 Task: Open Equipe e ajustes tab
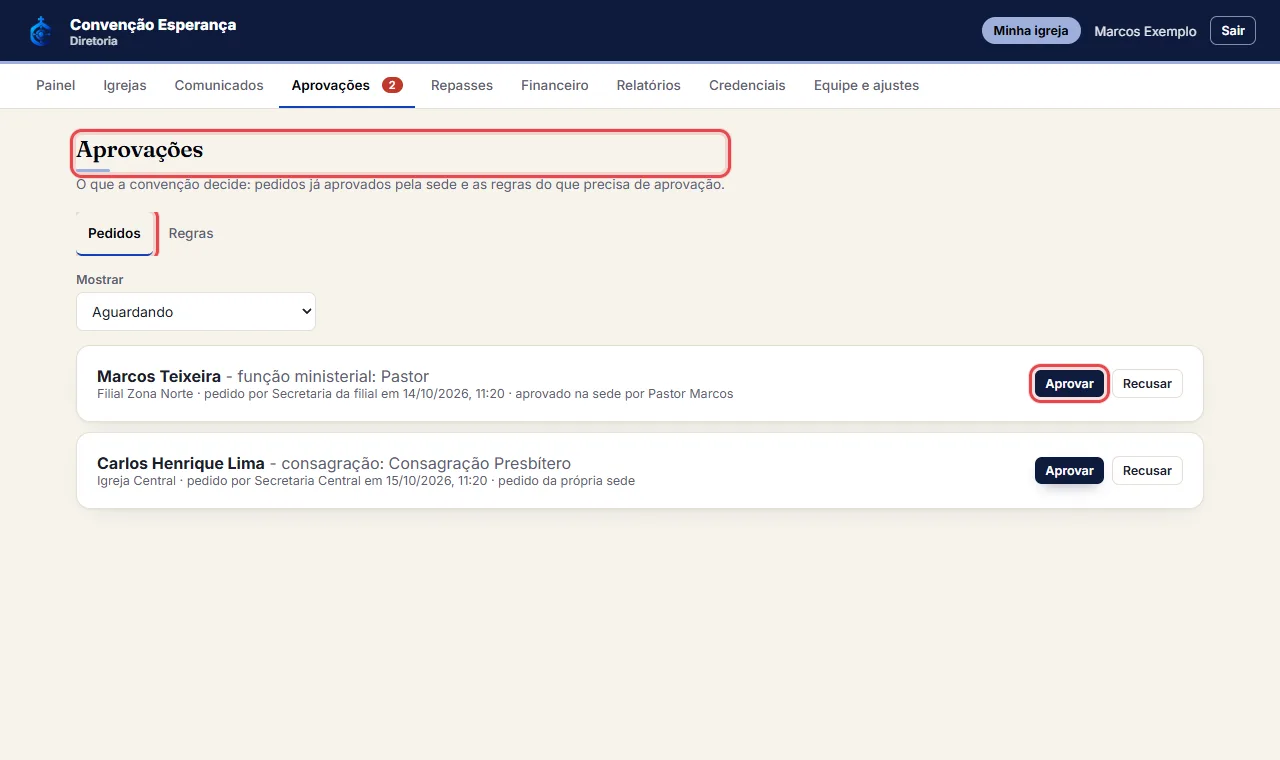tap(866, 85)
